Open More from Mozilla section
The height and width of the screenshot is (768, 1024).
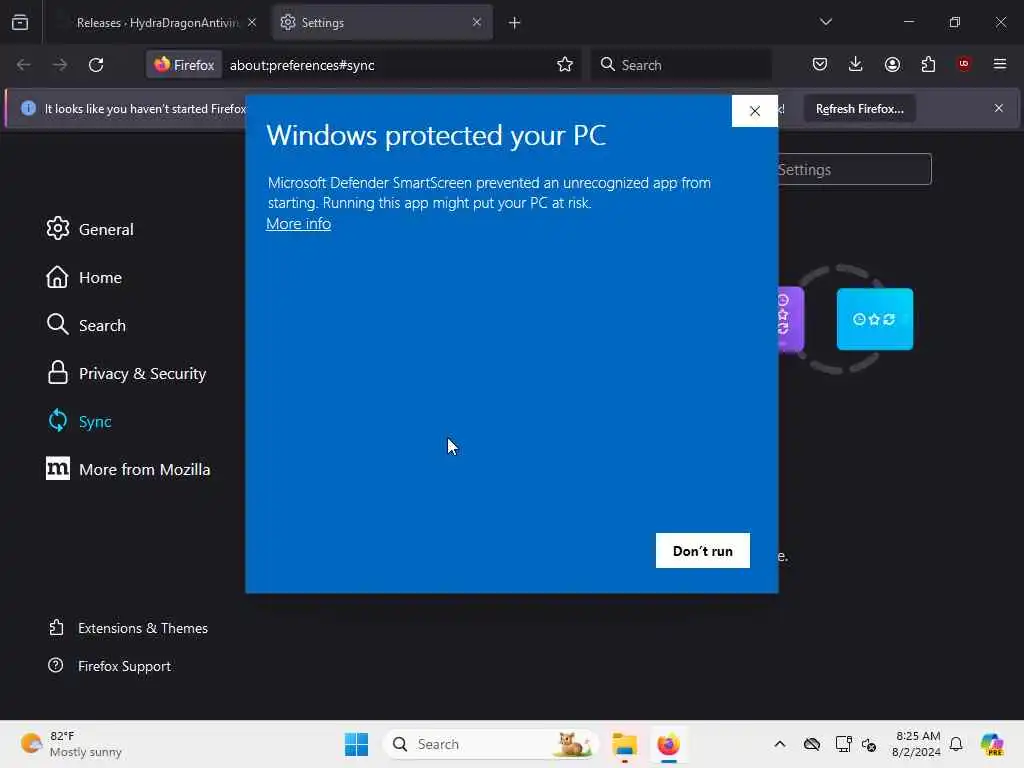tap(128, 470)
